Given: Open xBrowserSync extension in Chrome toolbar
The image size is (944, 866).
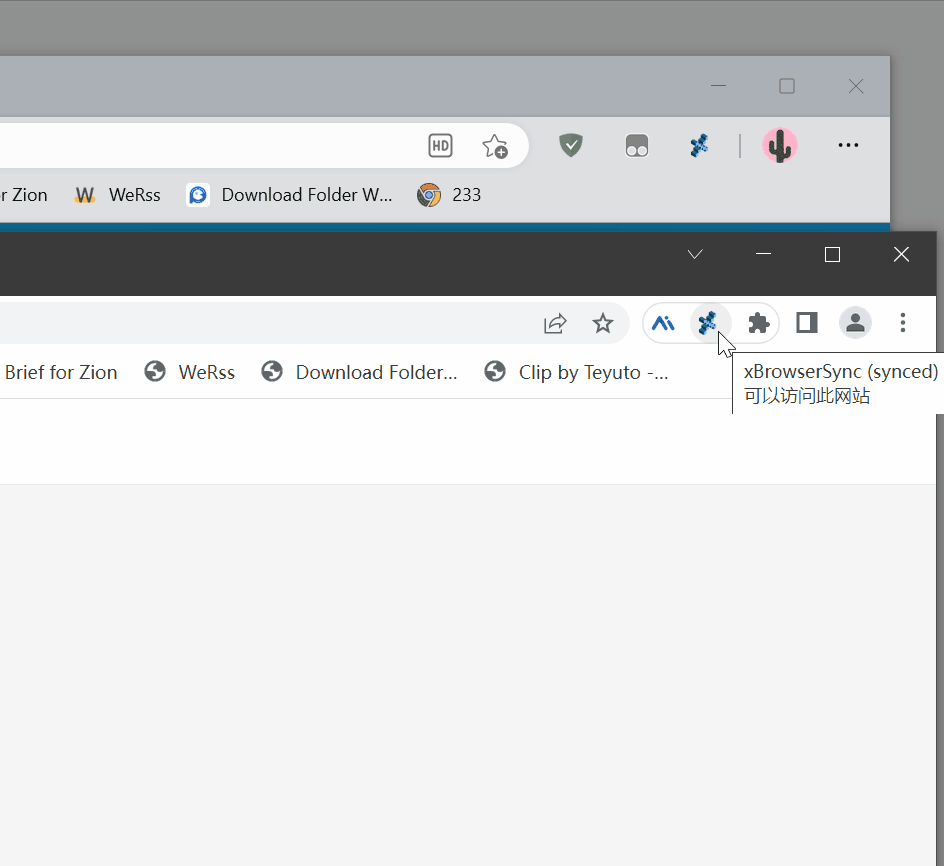Looking at the screenshot, I should coord(709,323).
